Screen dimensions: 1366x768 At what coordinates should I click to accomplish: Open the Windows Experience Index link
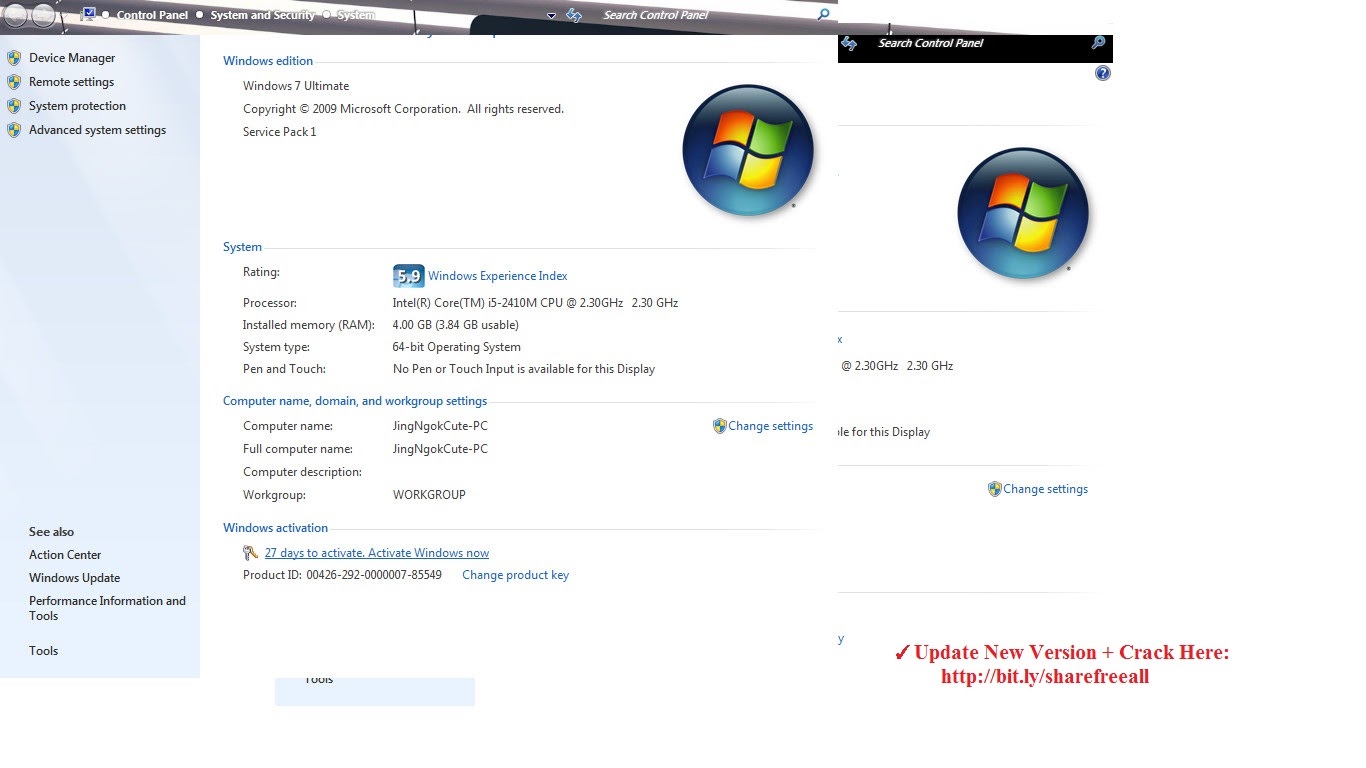(498, 276)
